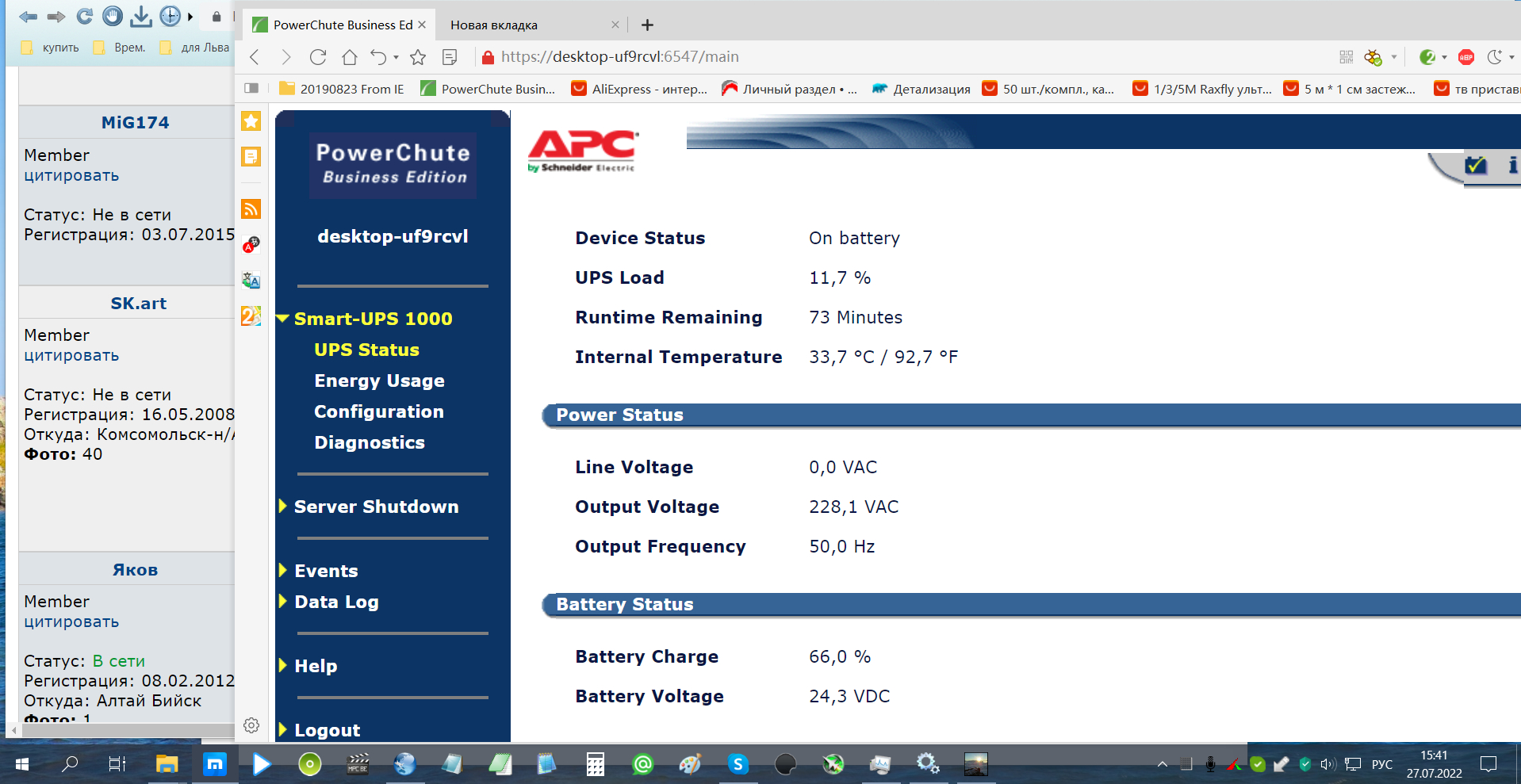
Task: Expand the Server Shutdown section
Action: point(282,507)
